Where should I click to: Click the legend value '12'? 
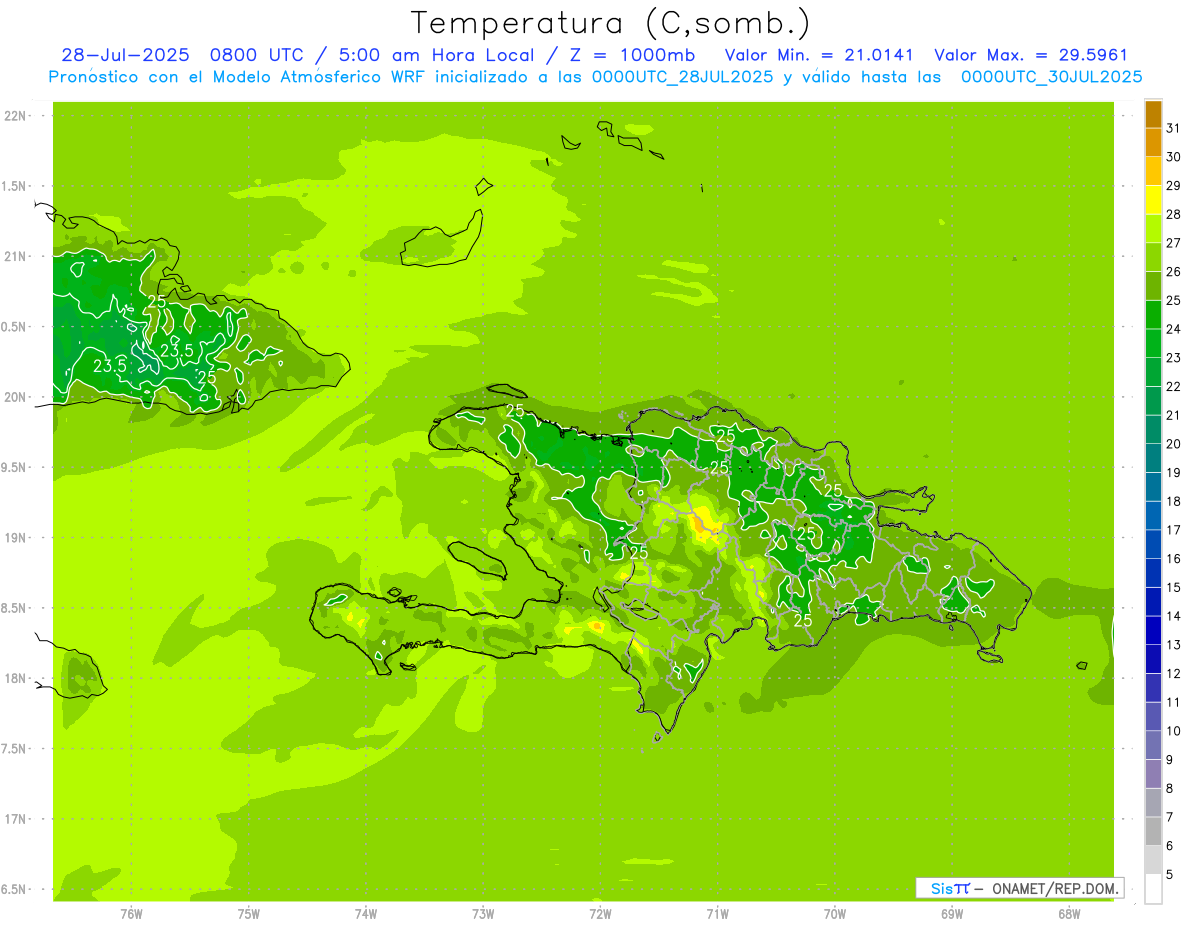(1174, 673)
